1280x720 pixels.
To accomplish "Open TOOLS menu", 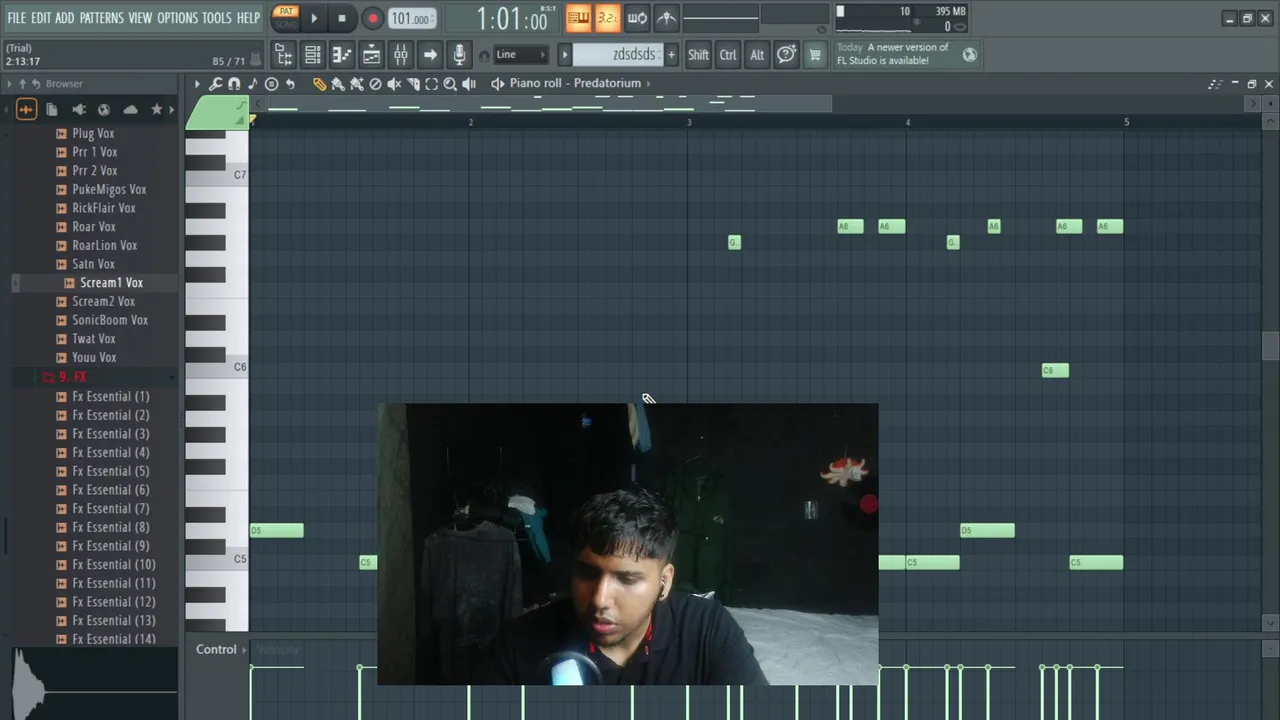I will coord(217,18).
